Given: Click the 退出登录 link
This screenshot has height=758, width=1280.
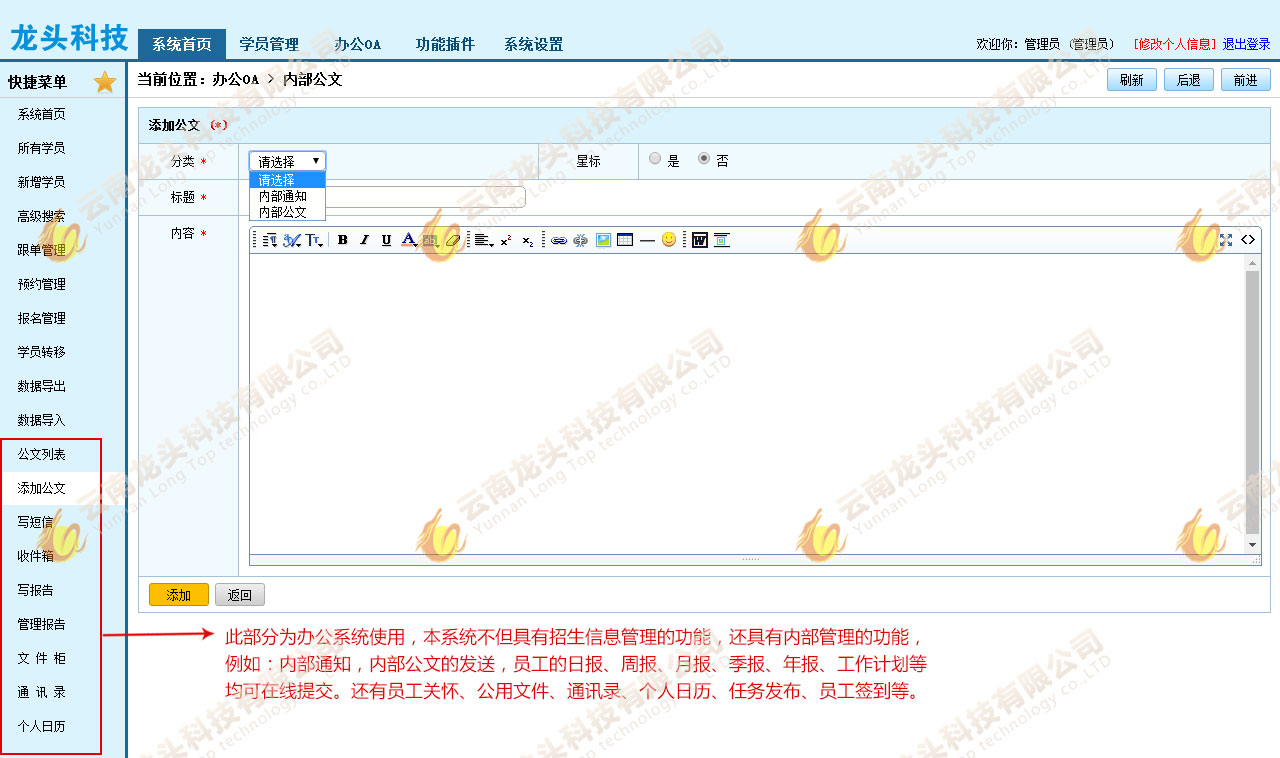Looking at the screenshot, I should [1246, 44].
